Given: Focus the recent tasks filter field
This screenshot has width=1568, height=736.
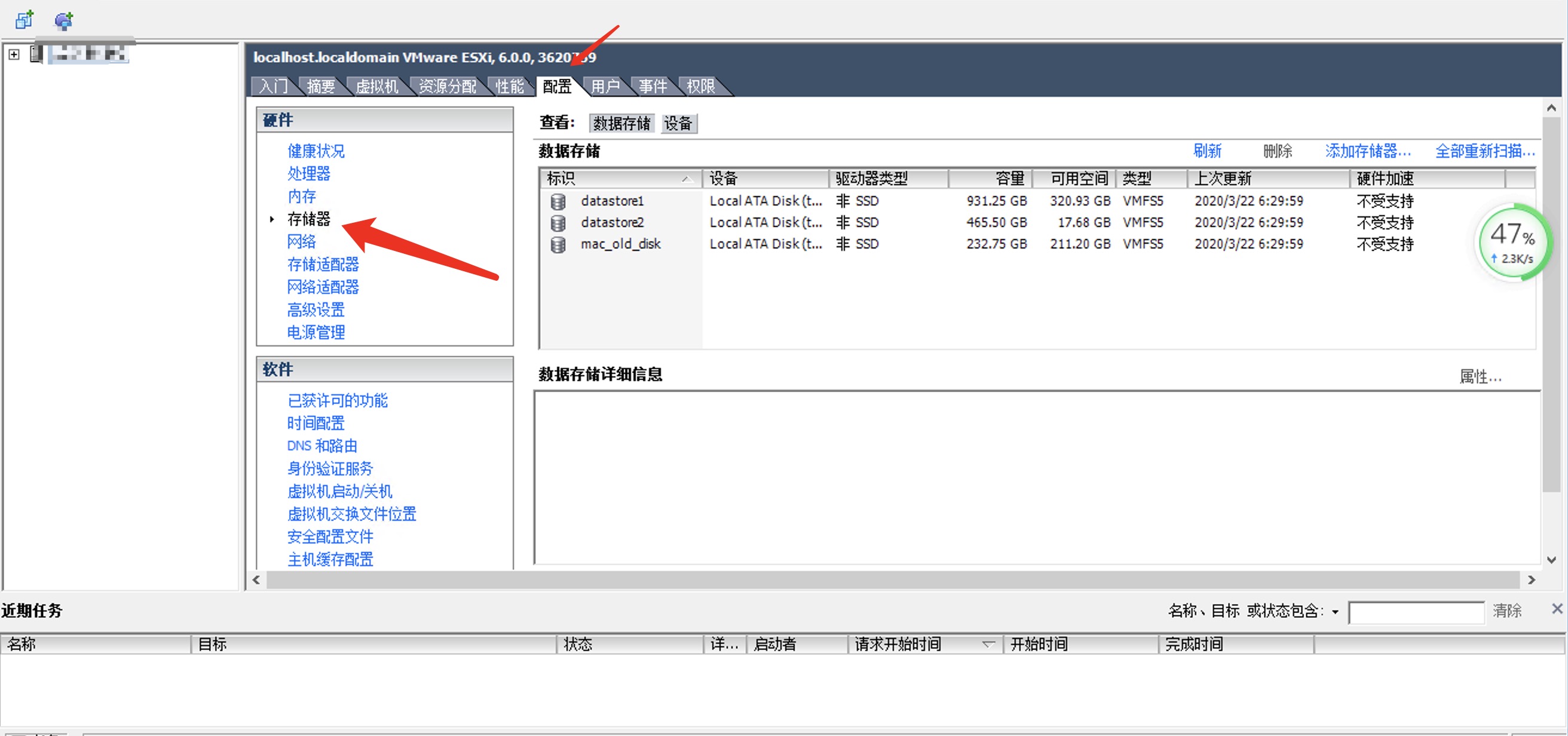Looking at the screenshot, I should [1416, 612].
